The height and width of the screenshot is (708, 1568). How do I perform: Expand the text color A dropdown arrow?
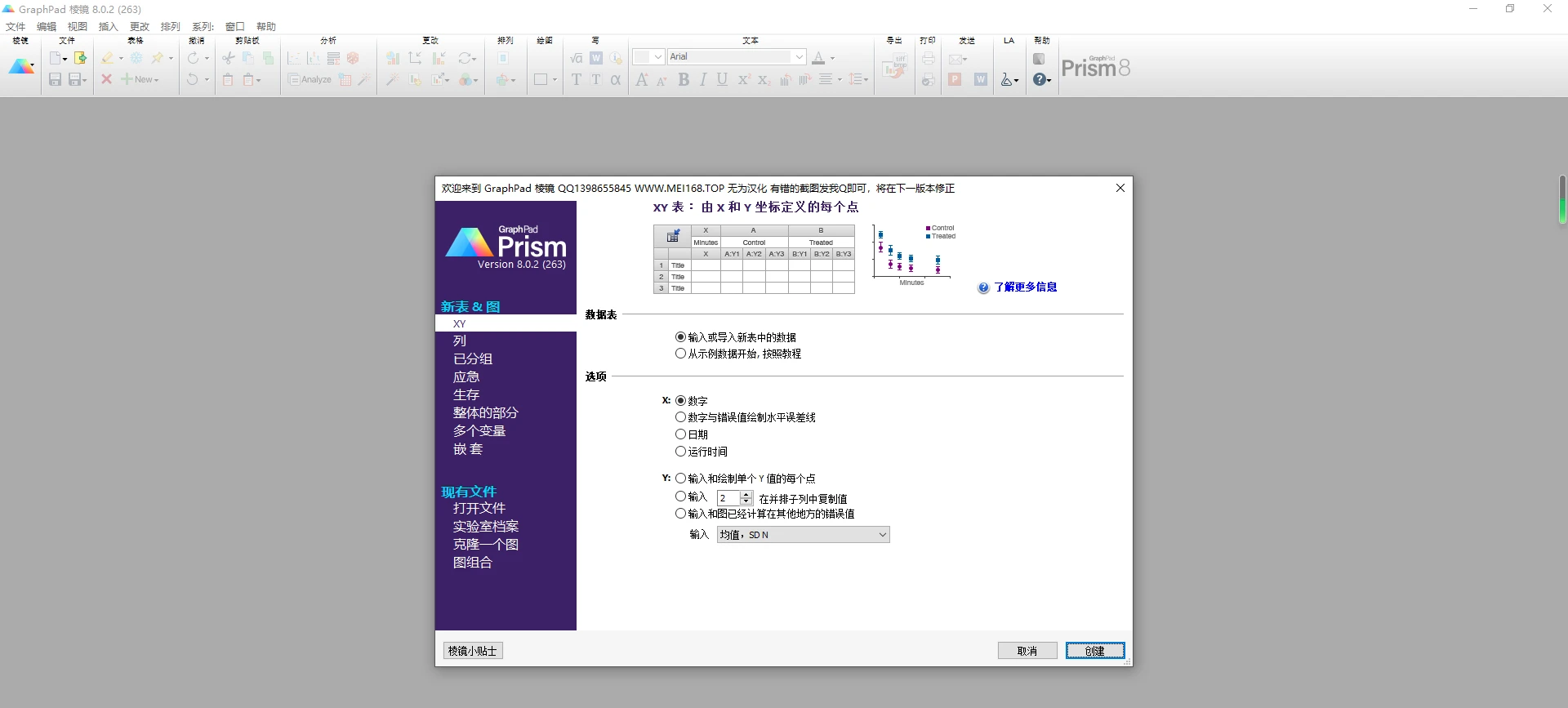tap(832, 59)
